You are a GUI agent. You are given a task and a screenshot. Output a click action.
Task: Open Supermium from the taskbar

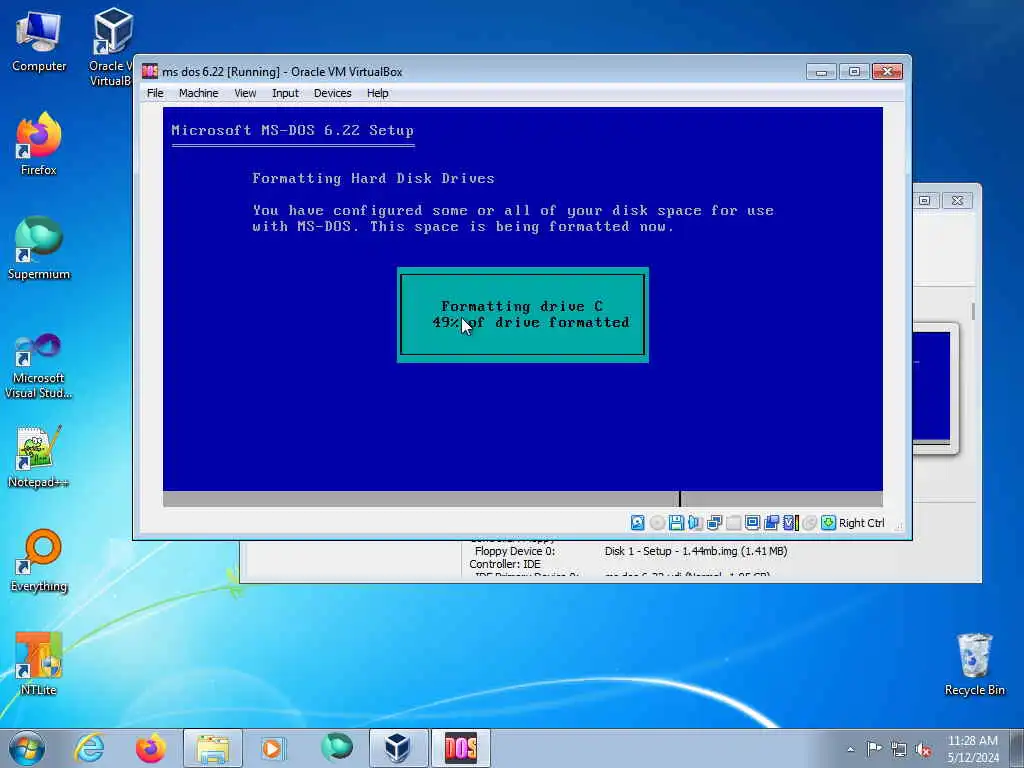coord(336,748)
